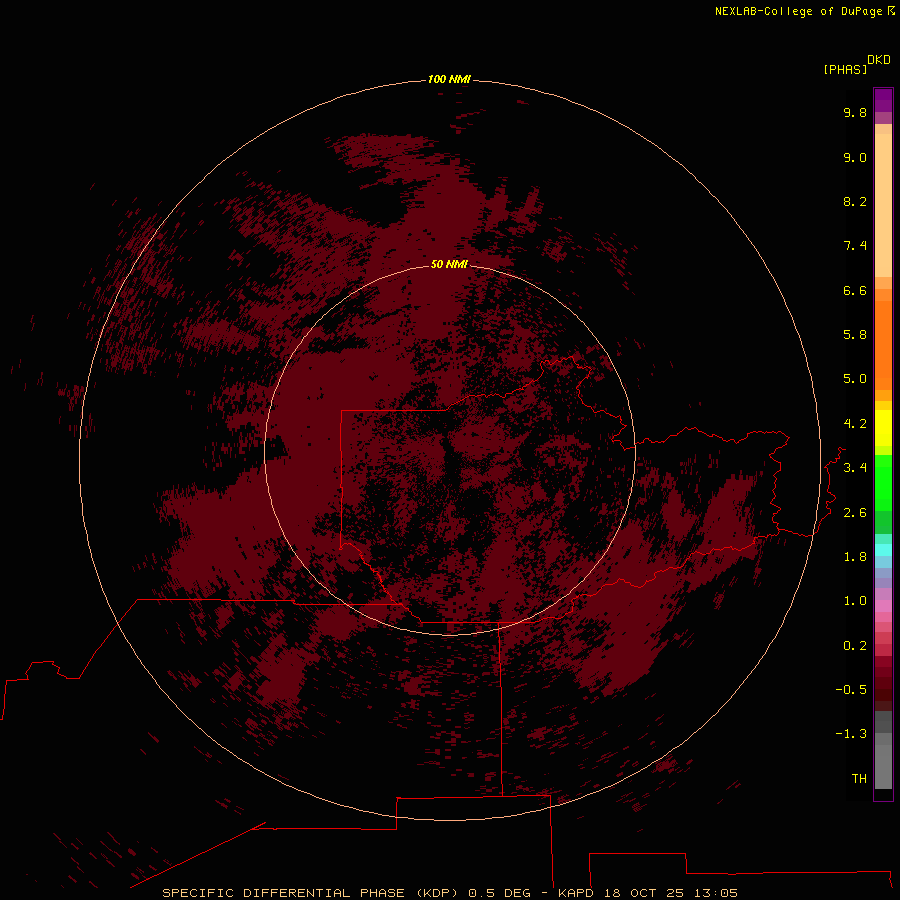Viewport: 900px width, 900px height.
Task: Click the 5.0 legend value
Action: [x=855, y=379]
